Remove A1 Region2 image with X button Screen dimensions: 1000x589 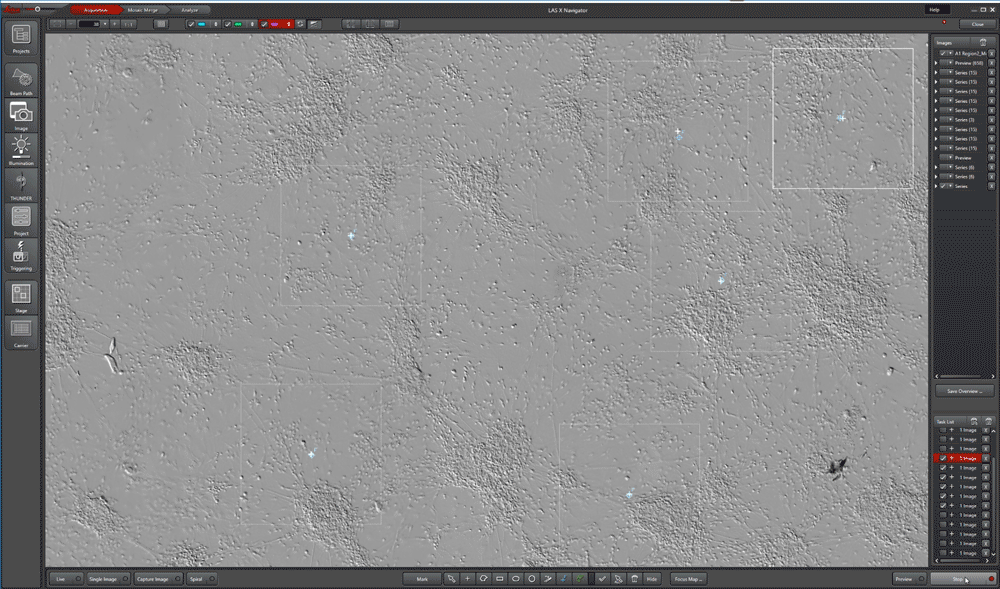(991, 54)
